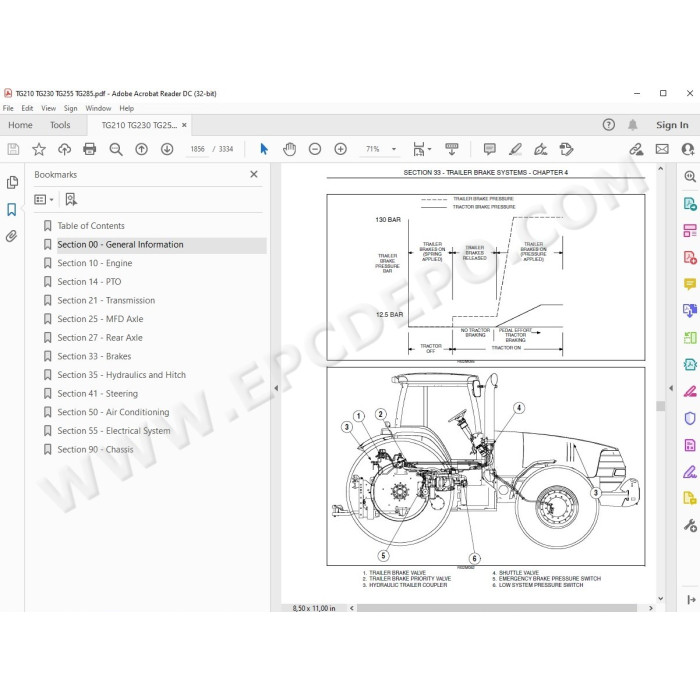The image size is (700, 700).
Task: Add the document to starred files
Action: 39,149
